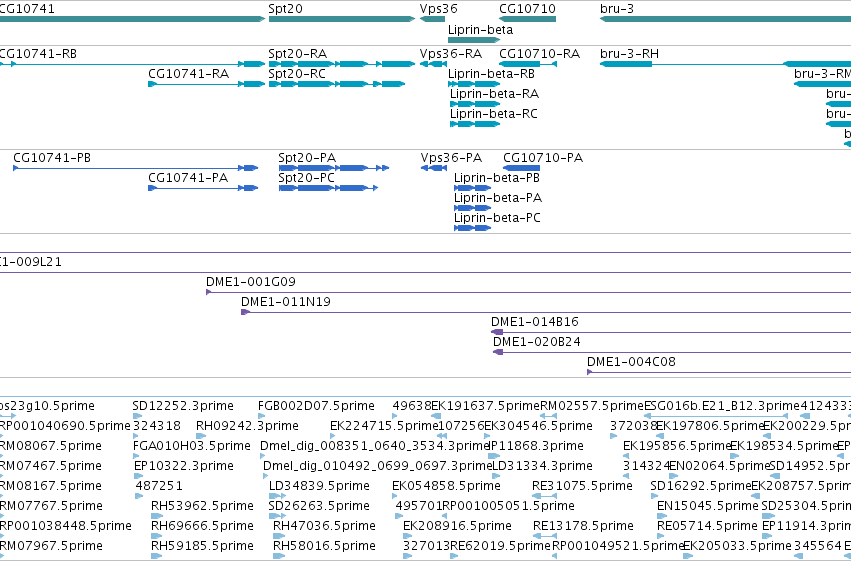Select the Liprin-beta-RB transcript label
851x561 pixels.
point(491,74)
